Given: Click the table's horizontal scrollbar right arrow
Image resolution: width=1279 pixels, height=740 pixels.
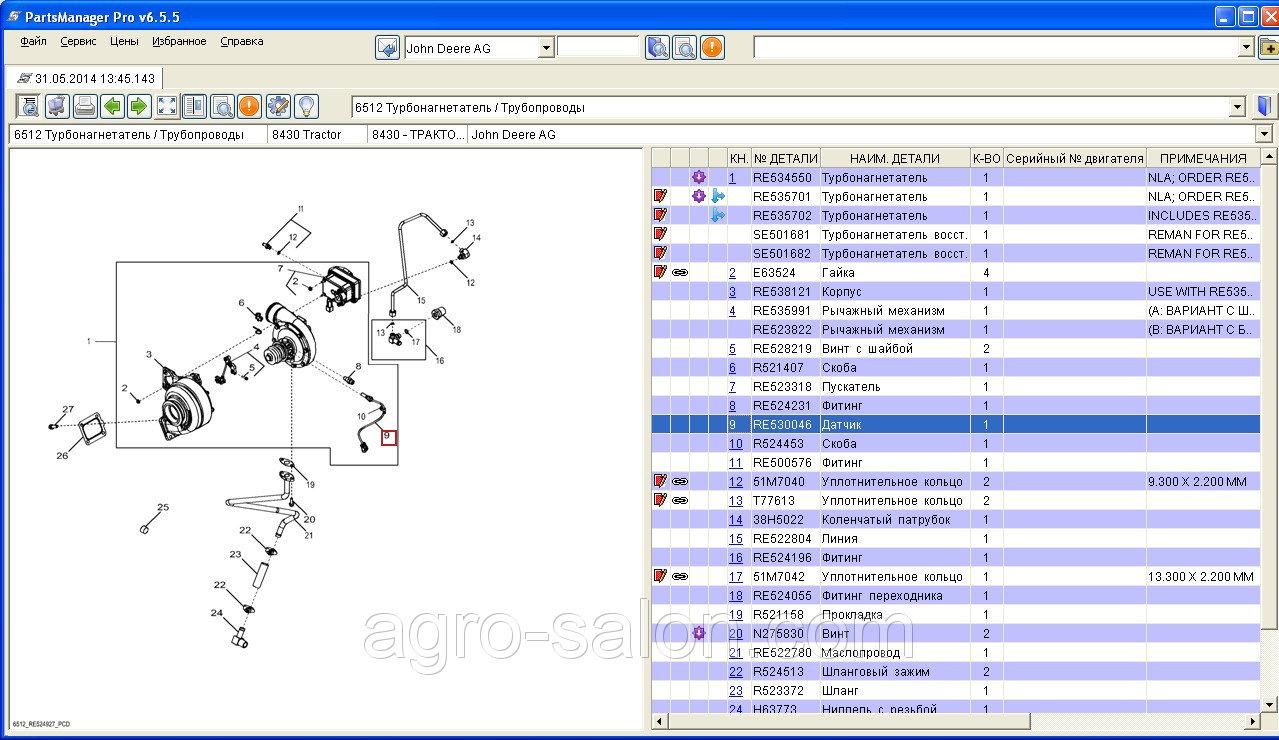Looking at the screenshot, I should [1254, 722].
